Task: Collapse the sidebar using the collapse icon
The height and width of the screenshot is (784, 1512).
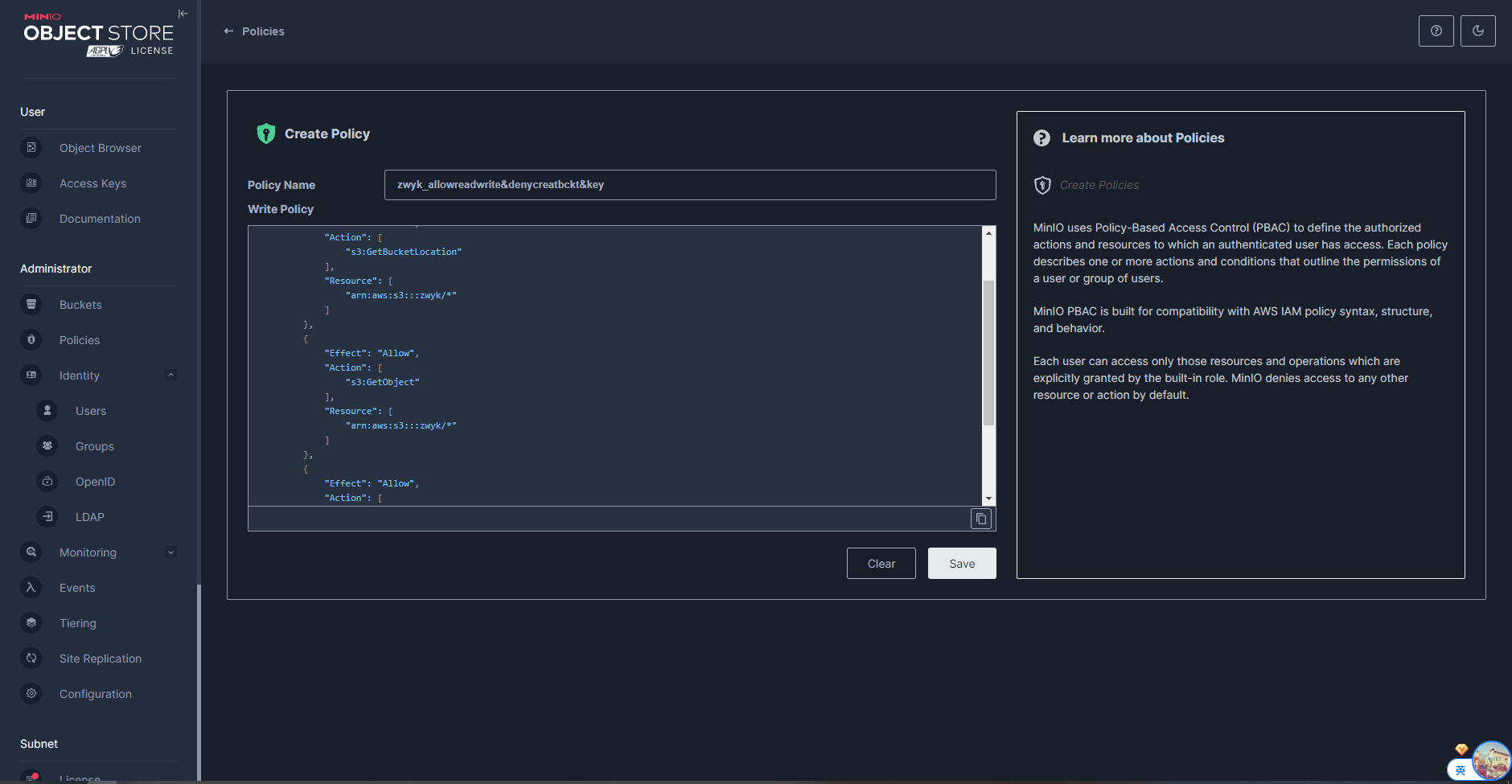Action: pyautogui.click(x=183, y=14)
